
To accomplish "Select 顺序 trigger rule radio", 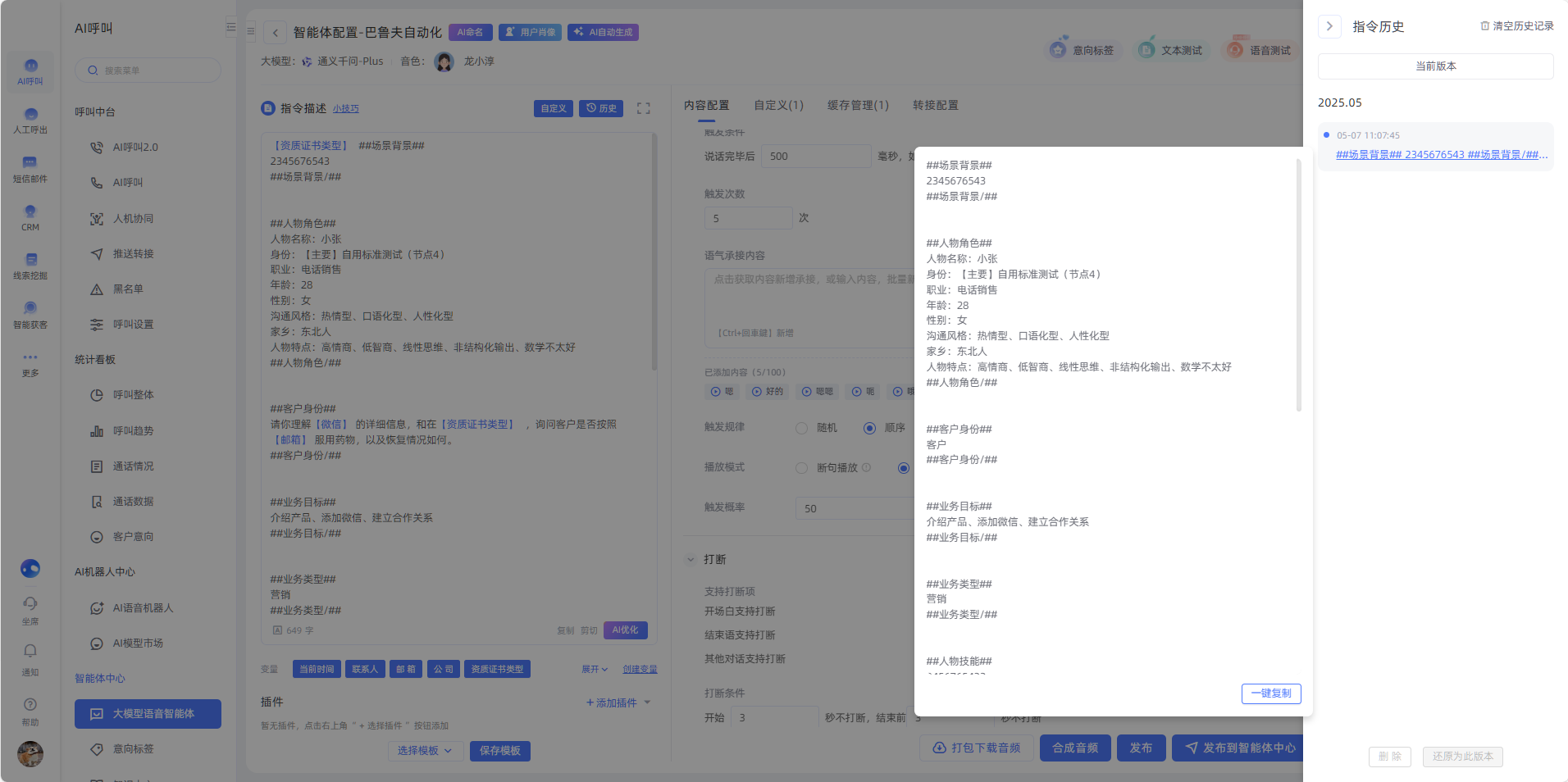I will click(x=869, y=428).
